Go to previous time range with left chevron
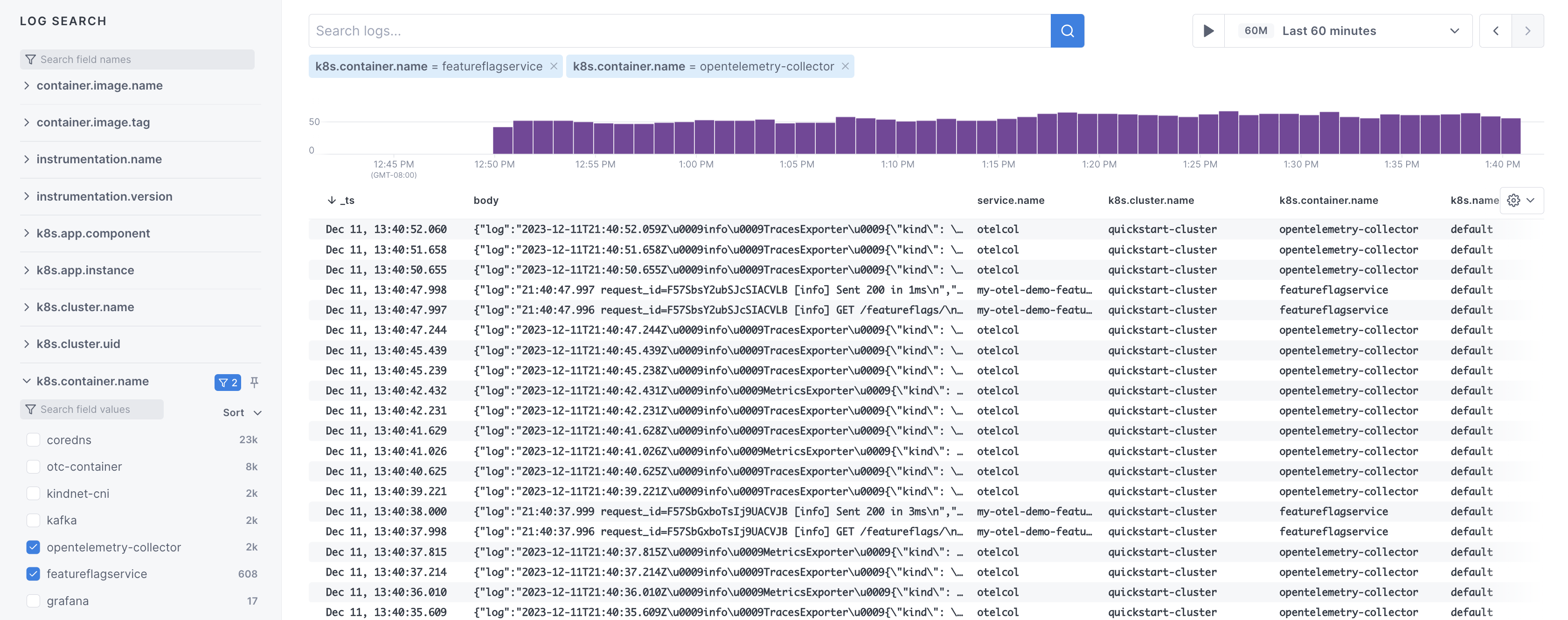 pyautogui.click(x=1496, y=30)
